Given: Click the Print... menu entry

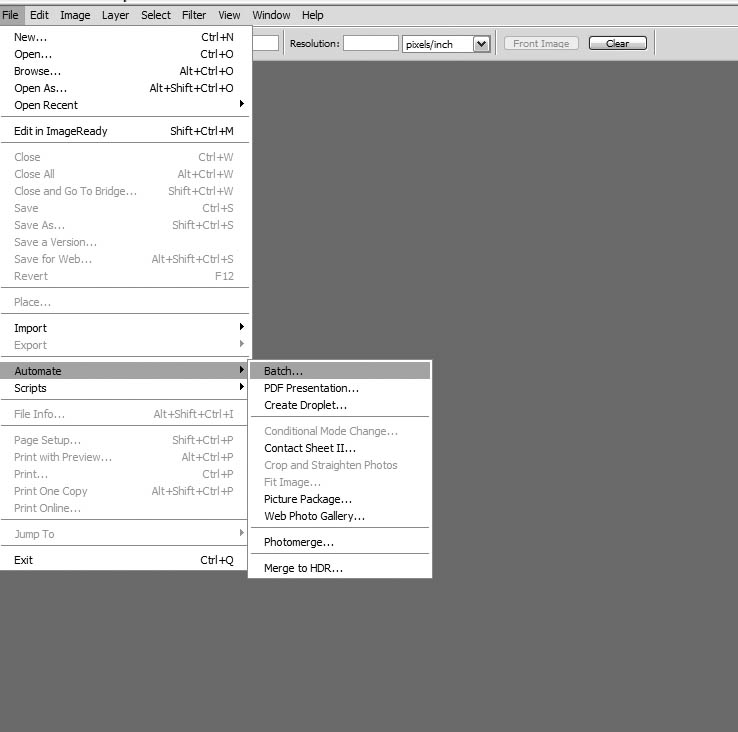Looking at the screenshot, I should (x=124, y=474).
